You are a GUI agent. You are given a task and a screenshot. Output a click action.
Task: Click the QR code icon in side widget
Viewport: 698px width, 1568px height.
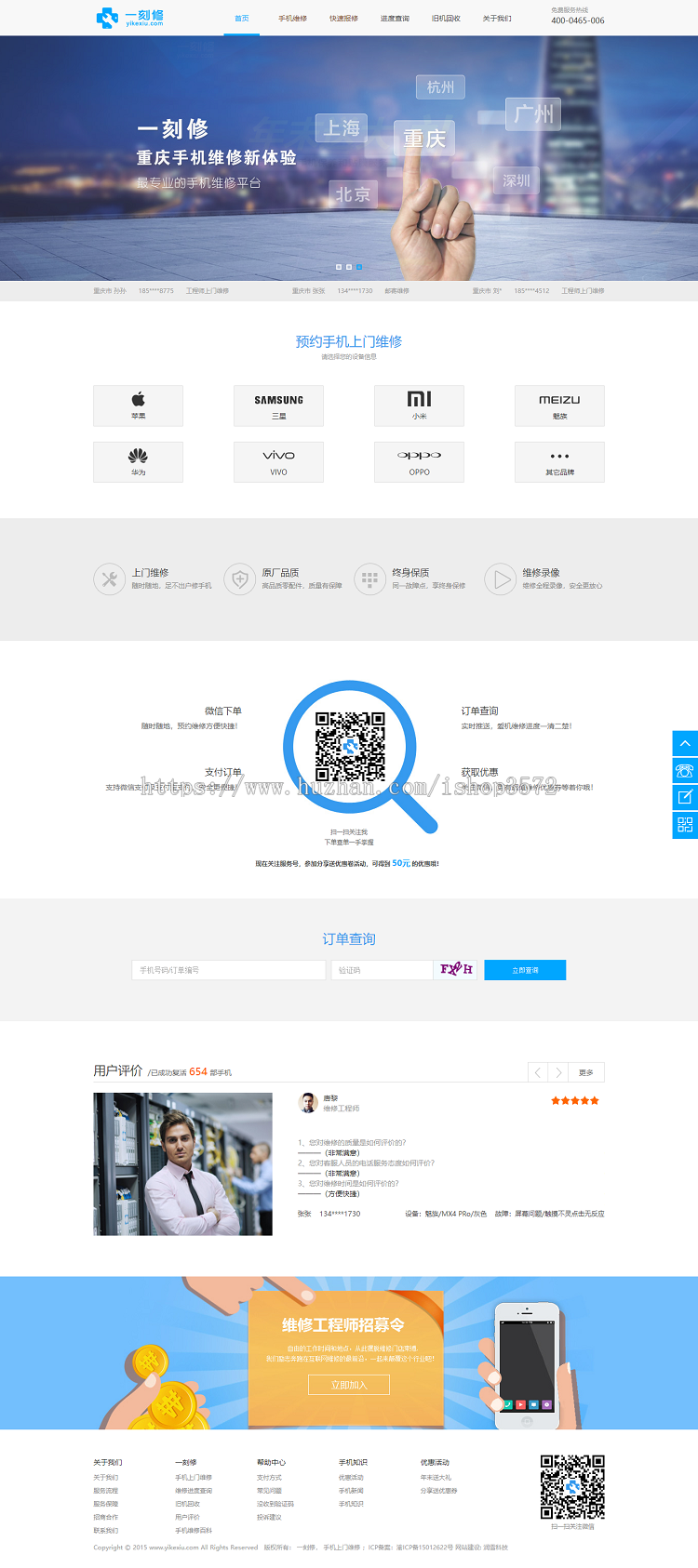(685, 825)
